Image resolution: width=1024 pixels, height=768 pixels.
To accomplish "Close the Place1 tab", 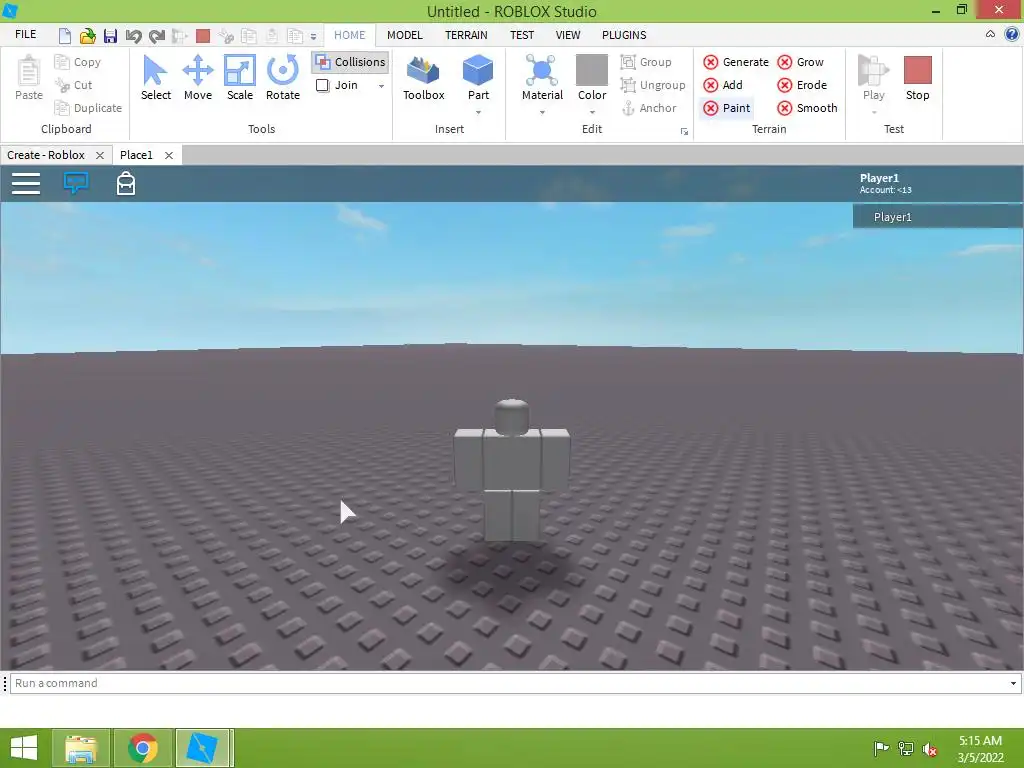I will [x=168, y=155].
